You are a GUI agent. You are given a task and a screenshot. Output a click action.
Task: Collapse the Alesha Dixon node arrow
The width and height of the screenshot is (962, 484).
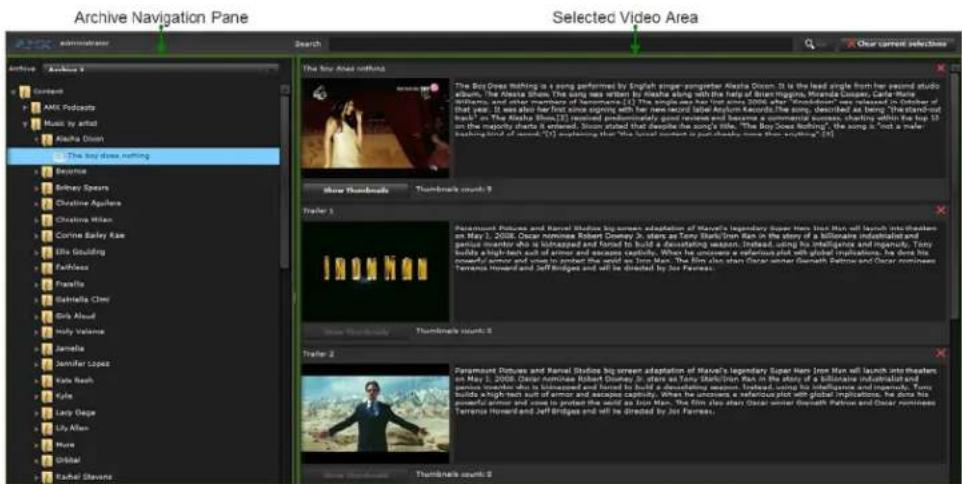36,140
